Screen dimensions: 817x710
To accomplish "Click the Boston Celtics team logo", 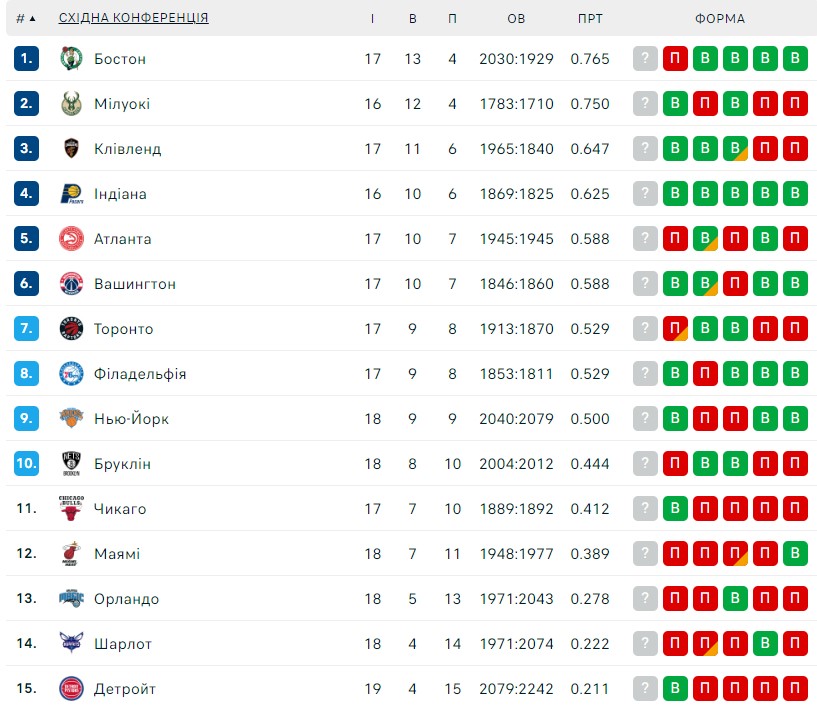I will (x=71, y=58).
